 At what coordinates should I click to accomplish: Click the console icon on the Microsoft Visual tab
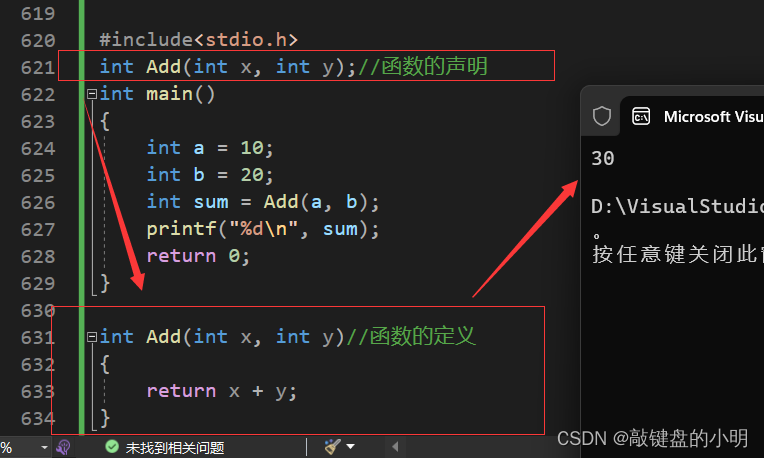click(x=641, y=116)
